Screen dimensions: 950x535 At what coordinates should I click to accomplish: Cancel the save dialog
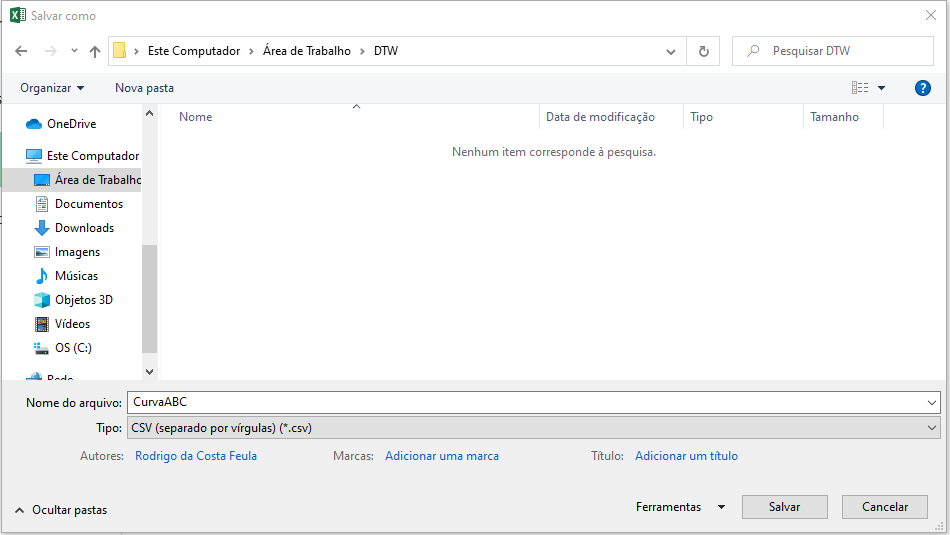(x=884, y=507)
